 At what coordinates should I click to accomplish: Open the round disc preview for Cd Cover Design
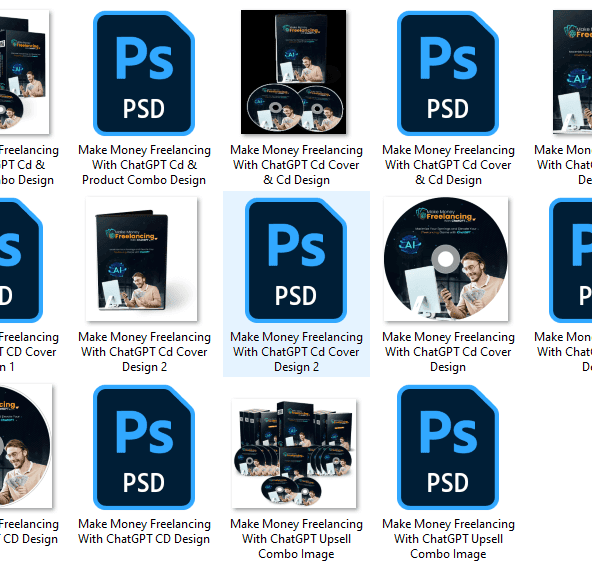pos(446,259)
